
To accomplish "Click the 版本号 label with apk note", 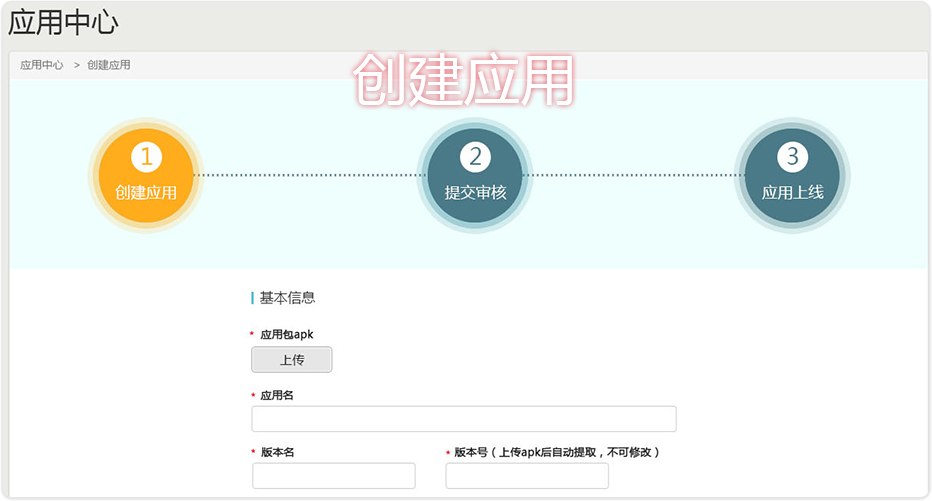I will click(x=557, y=452).
